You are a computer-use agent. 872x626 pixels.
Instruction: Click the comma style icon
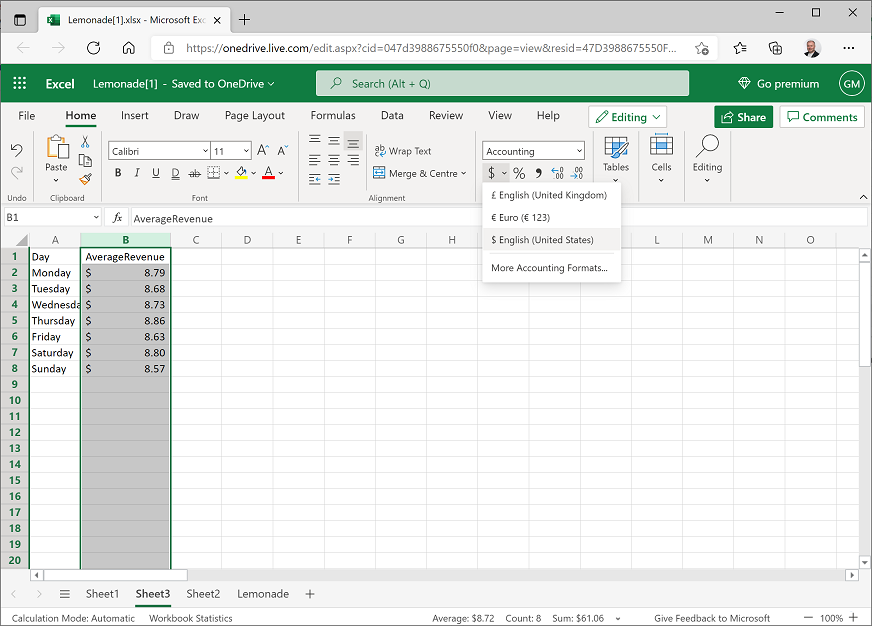tap(538, 173)
